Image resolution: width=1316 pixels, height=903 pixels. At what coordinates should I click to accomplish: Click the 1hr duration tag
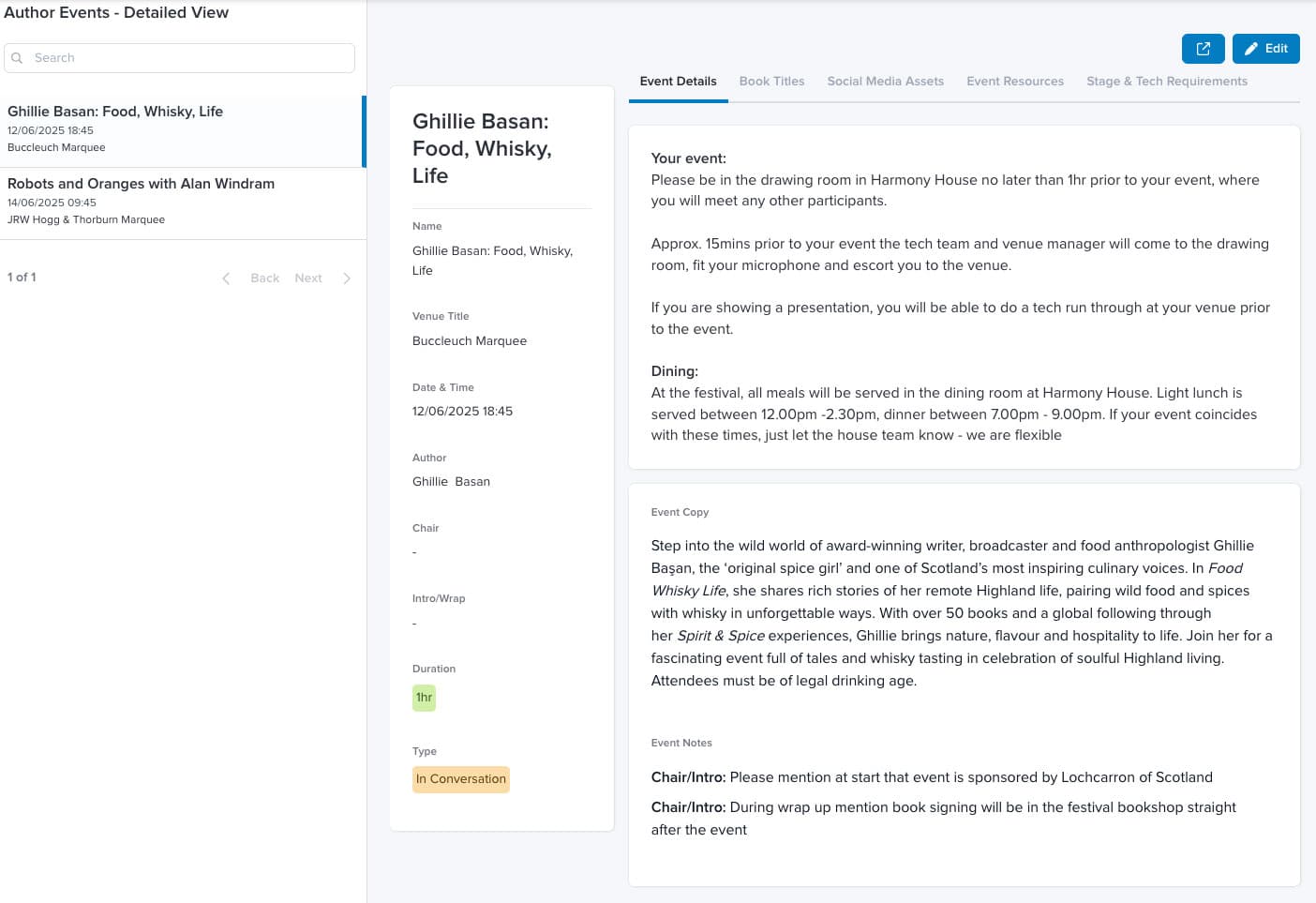click(424, 698)
